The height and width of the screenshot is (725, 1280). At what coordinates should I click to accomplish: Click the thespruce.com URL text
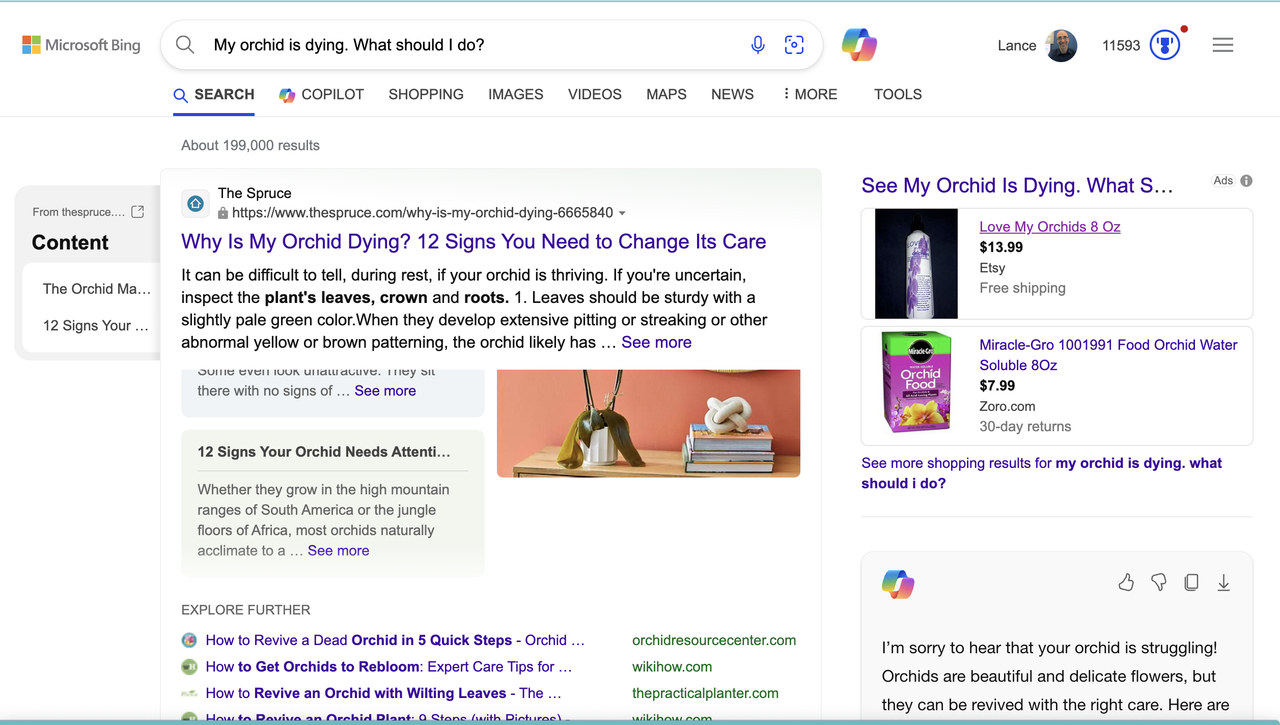(422, 213)
